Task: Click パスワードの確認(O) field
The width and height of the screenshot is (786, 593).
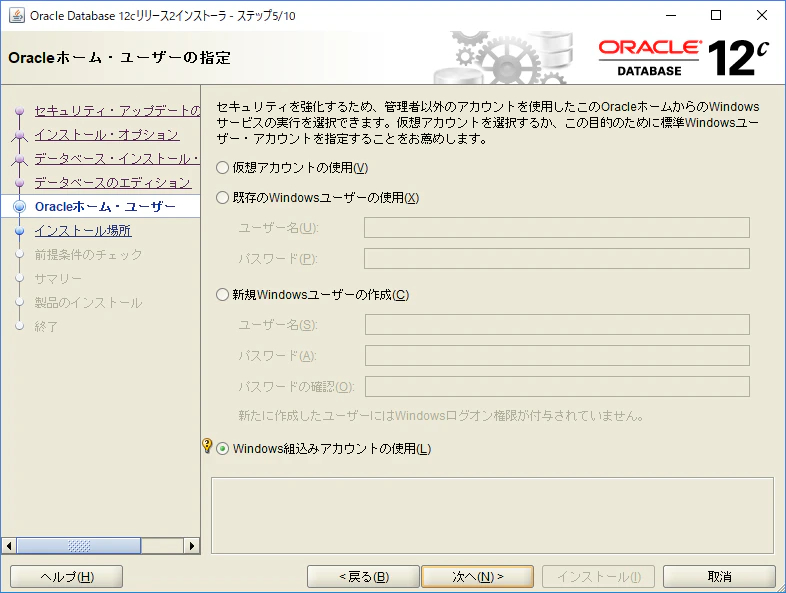Action: click(557, 386)
